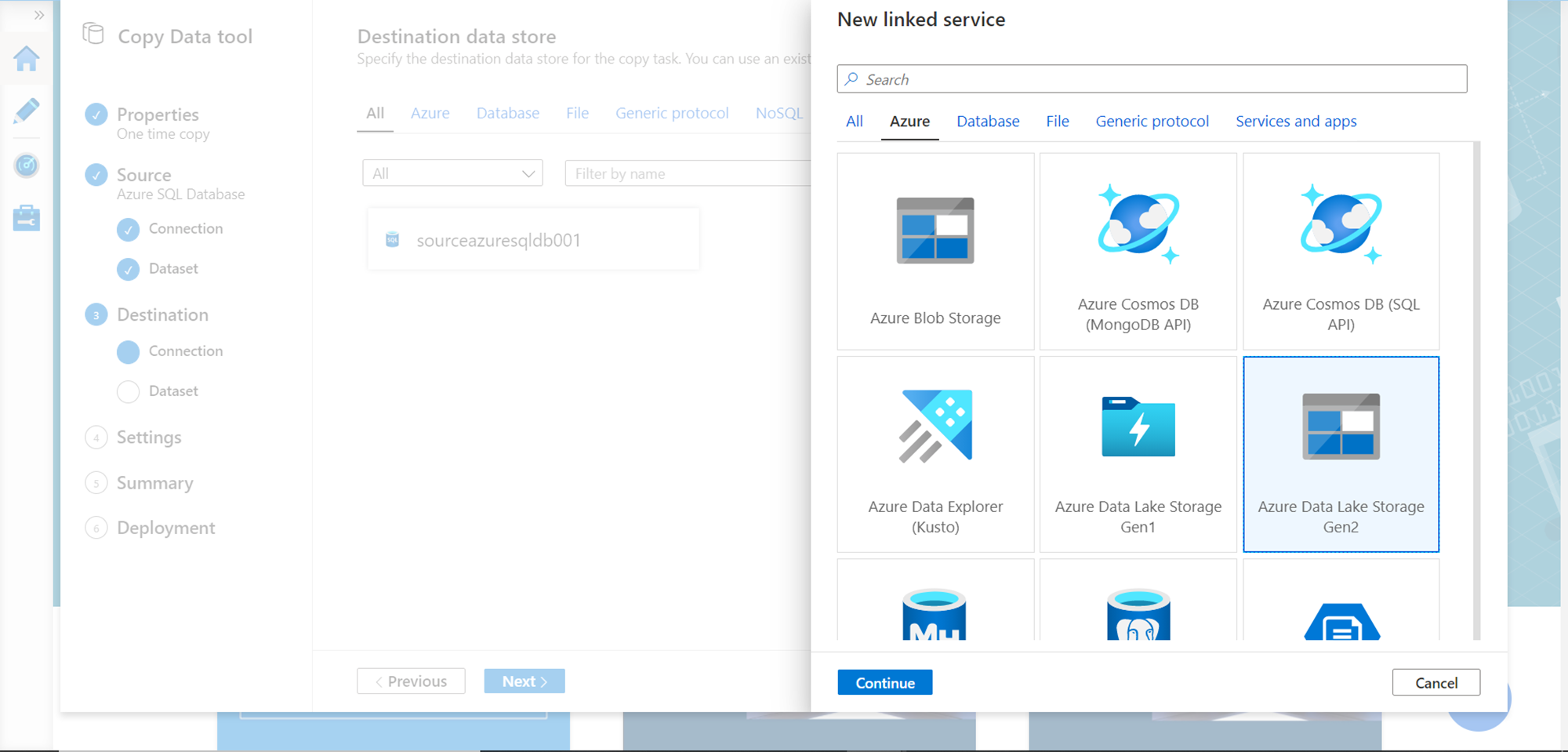The width and height of the screenshot is (1568, 752).
Task: Click the Continue button
Action: click(885, 682)
